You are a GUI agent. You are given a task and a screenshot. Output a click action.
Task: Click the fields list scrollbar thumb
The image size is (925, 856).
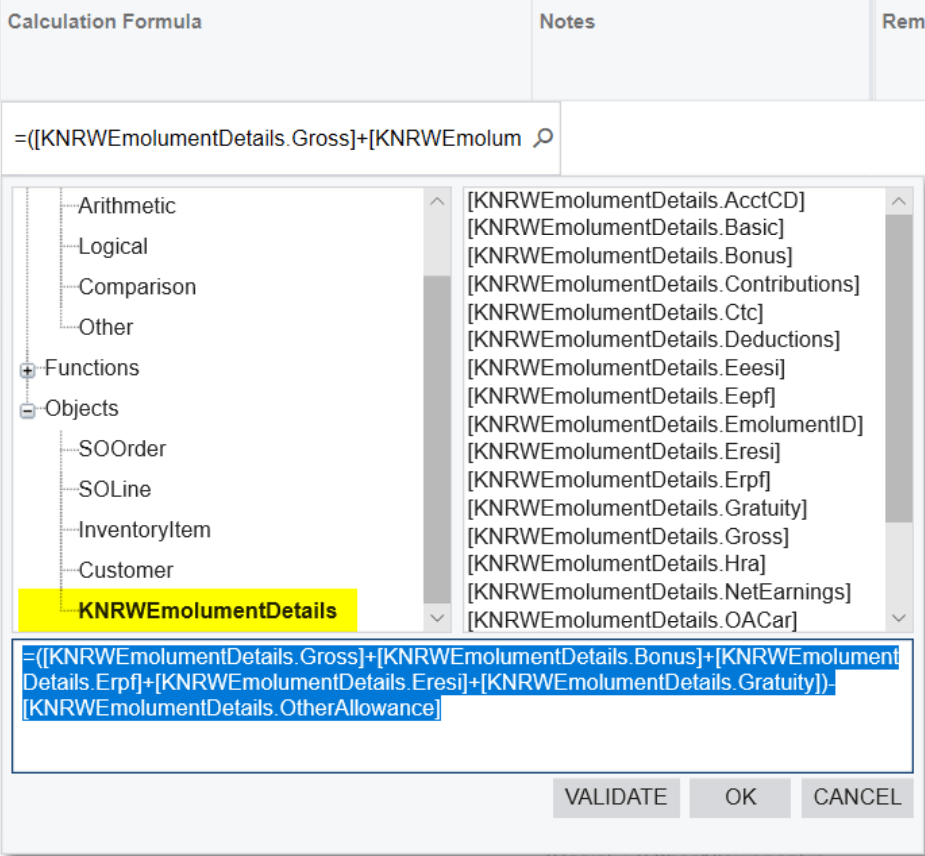899,368
